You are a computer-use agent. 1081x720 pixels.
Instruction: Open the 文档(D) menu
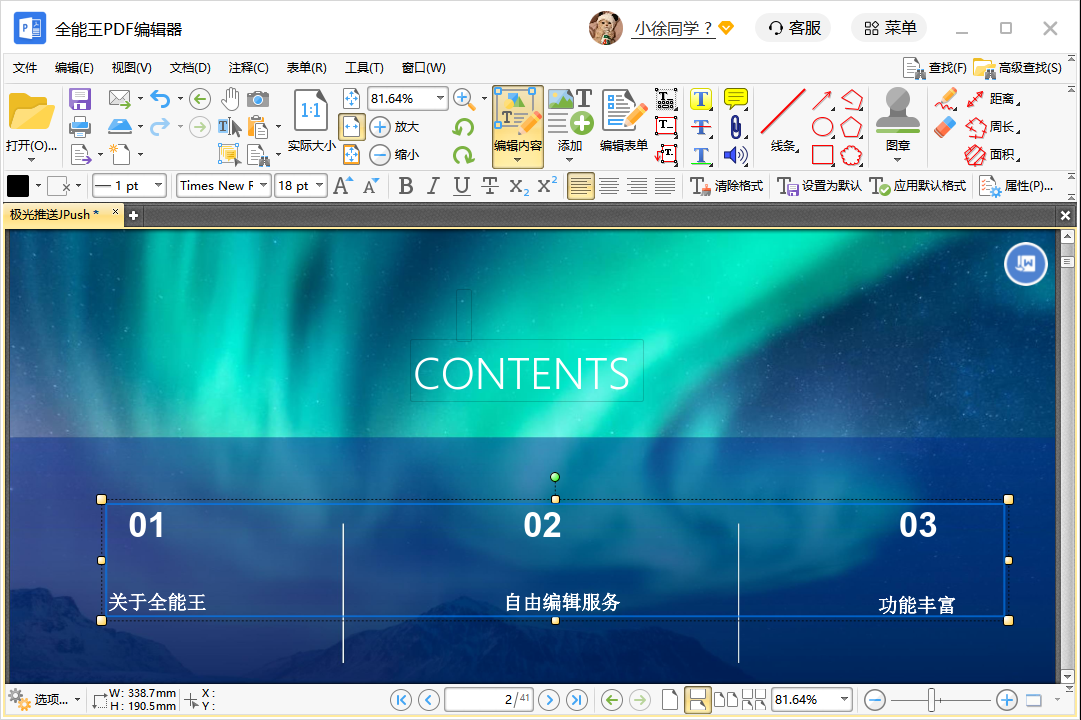[x=189, y=67]
